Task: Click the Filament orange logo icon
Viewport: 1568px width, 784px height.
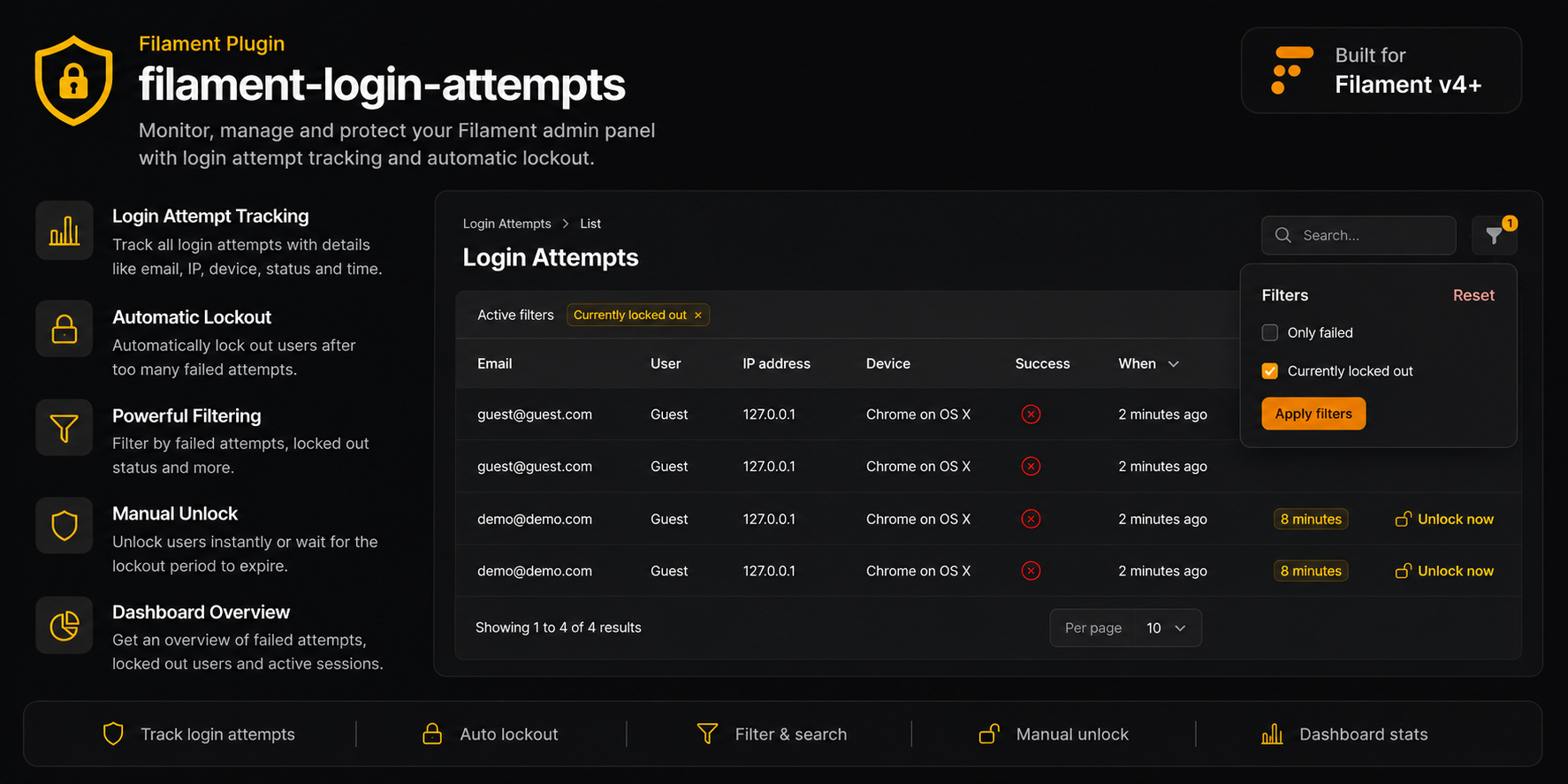Action: 1291,71
